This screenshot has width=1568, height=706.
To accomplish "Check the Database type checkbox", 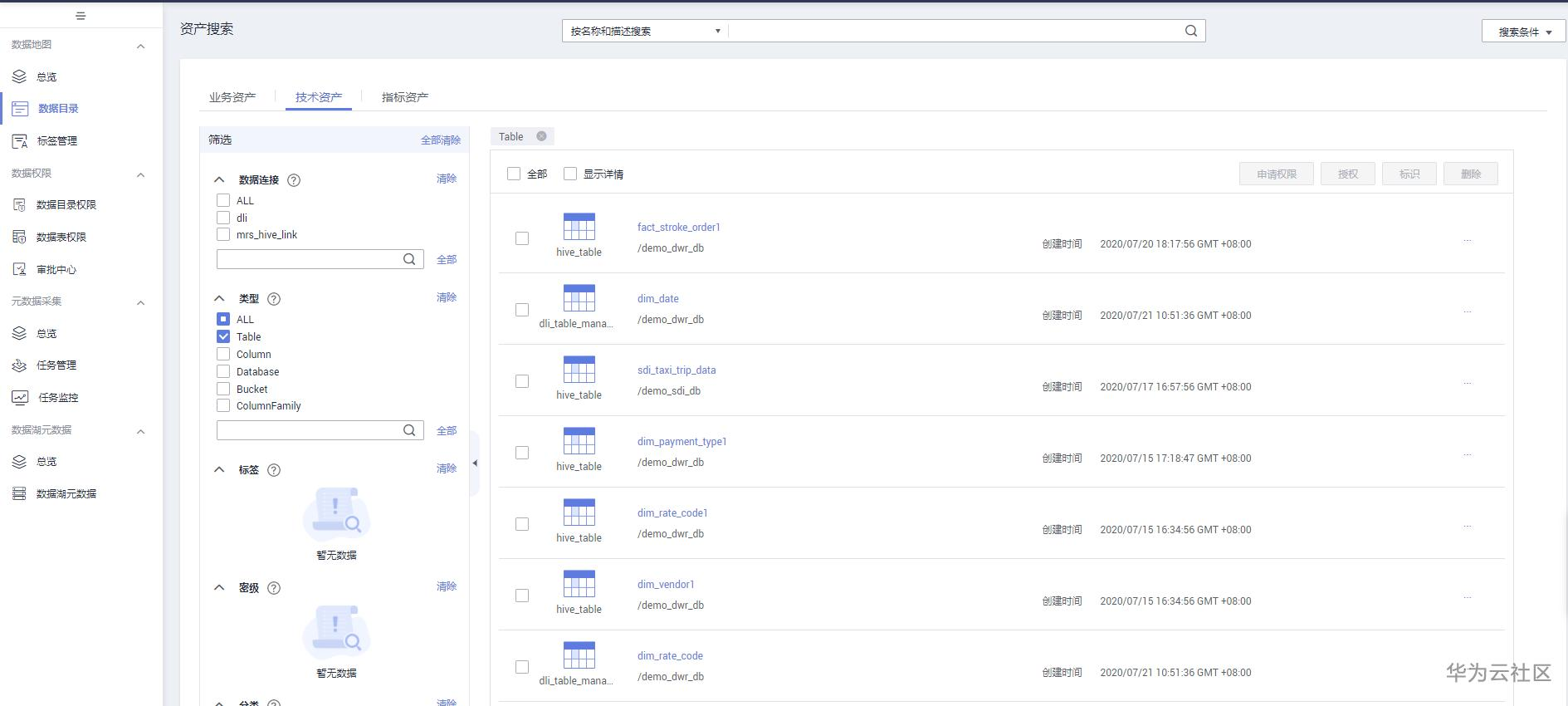I will [223, 371].
